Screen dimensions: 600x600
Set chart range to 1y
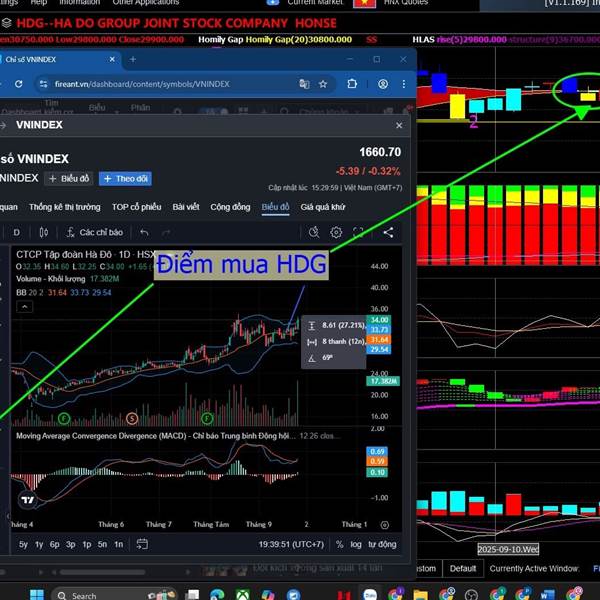pyautogui.click(x=39, y=544)
